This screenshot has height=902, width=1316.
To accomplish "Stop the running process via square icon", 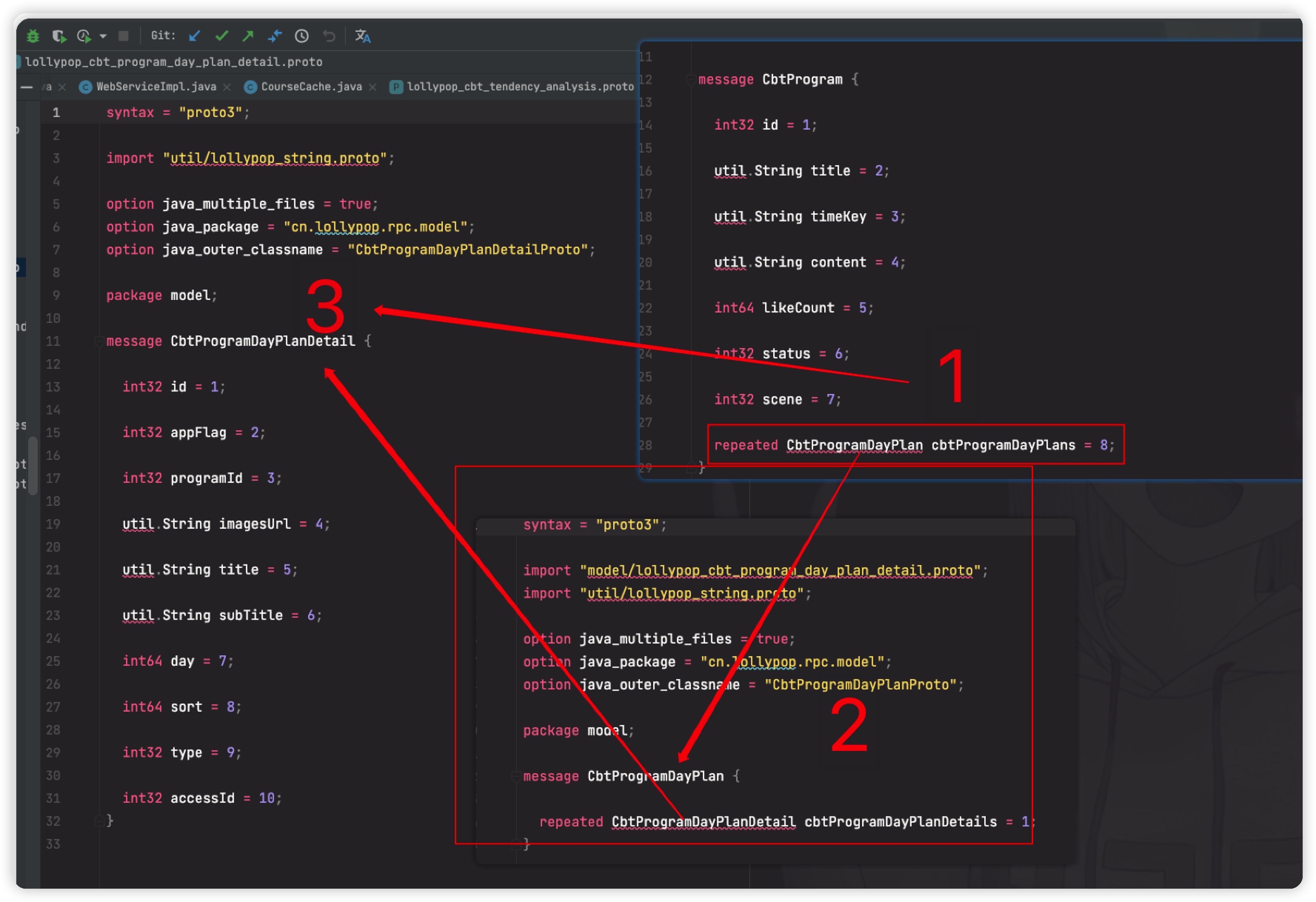I will (x=124, y=36).
